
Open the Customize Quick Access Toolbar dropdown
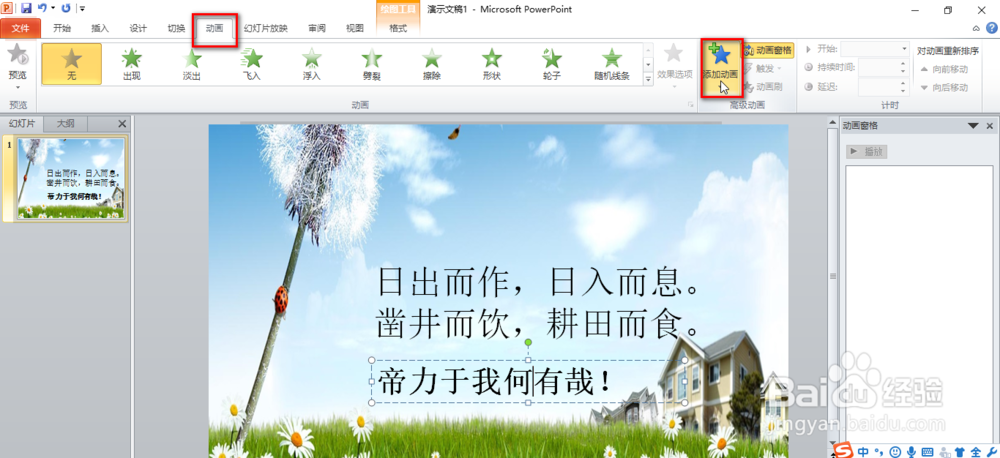click(82, 9)
